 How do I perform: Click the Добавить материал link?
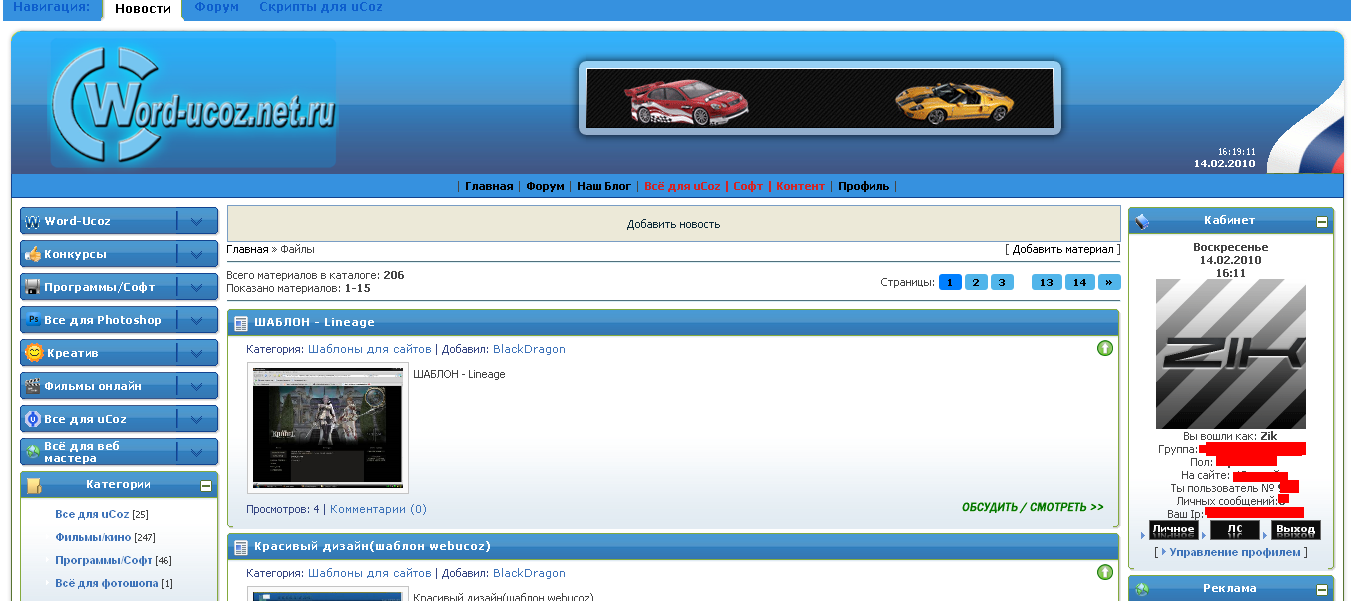(1063, 249)
